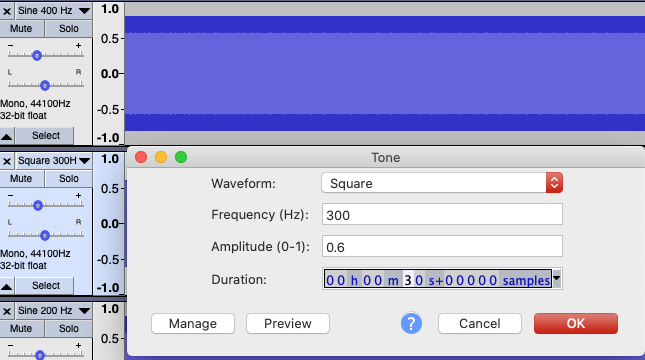The height and width of the screenshot is (360, 645).
Task: Click Select on Square 300H track
Action: [x=45, y=286]
